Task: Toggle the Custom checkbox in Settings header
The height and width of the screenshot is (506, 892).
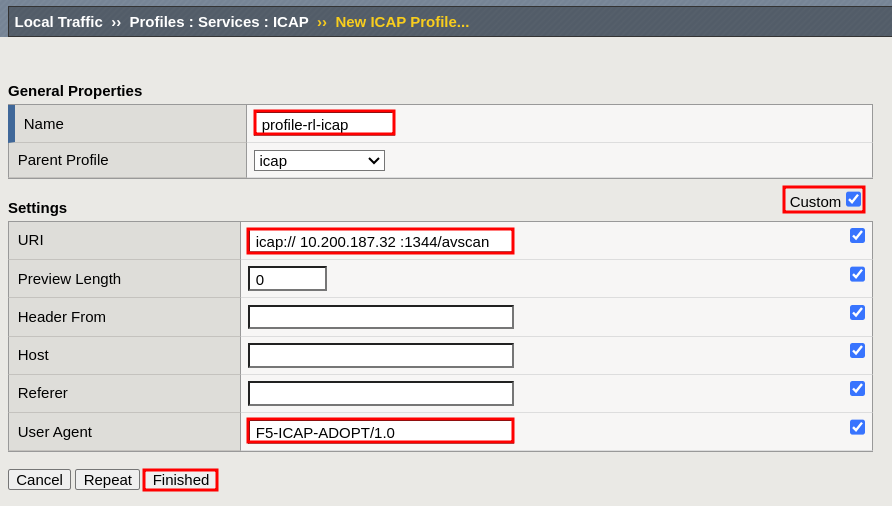Action: click(x=853, y=199)
